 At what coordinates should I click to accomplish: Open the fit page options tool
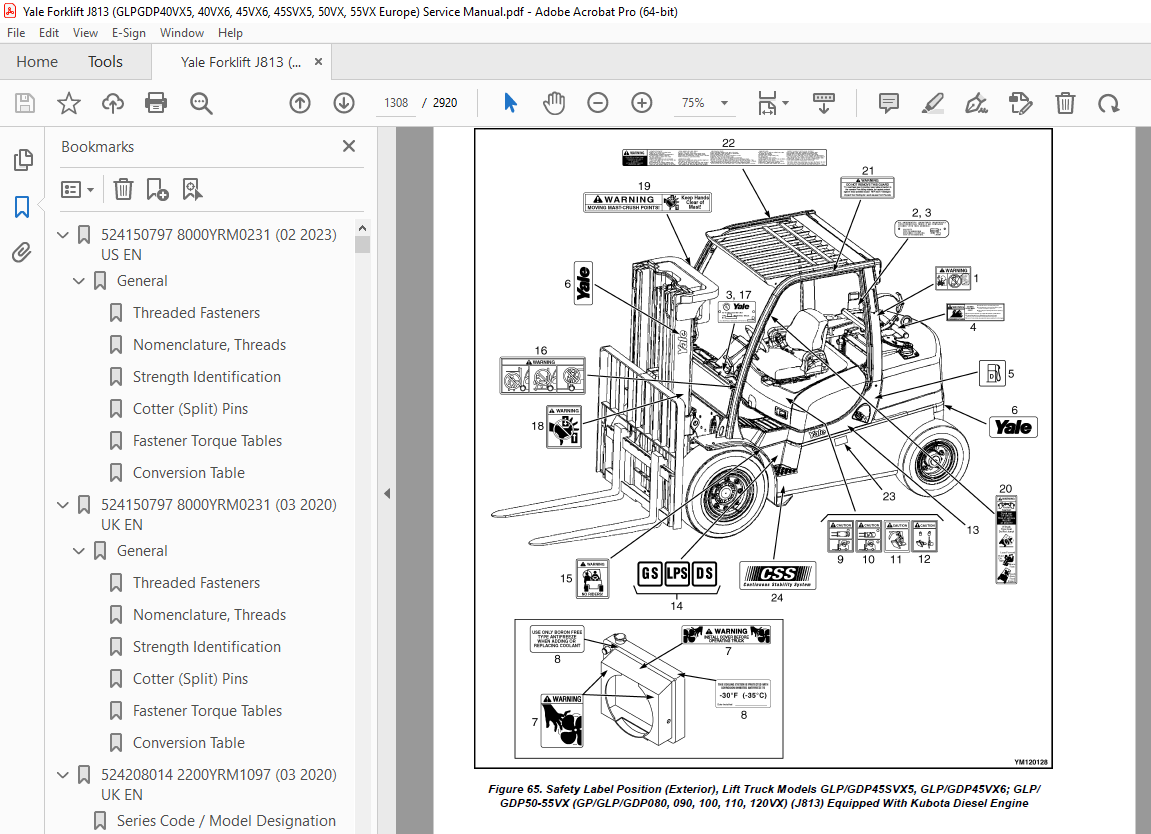[772, 103]
